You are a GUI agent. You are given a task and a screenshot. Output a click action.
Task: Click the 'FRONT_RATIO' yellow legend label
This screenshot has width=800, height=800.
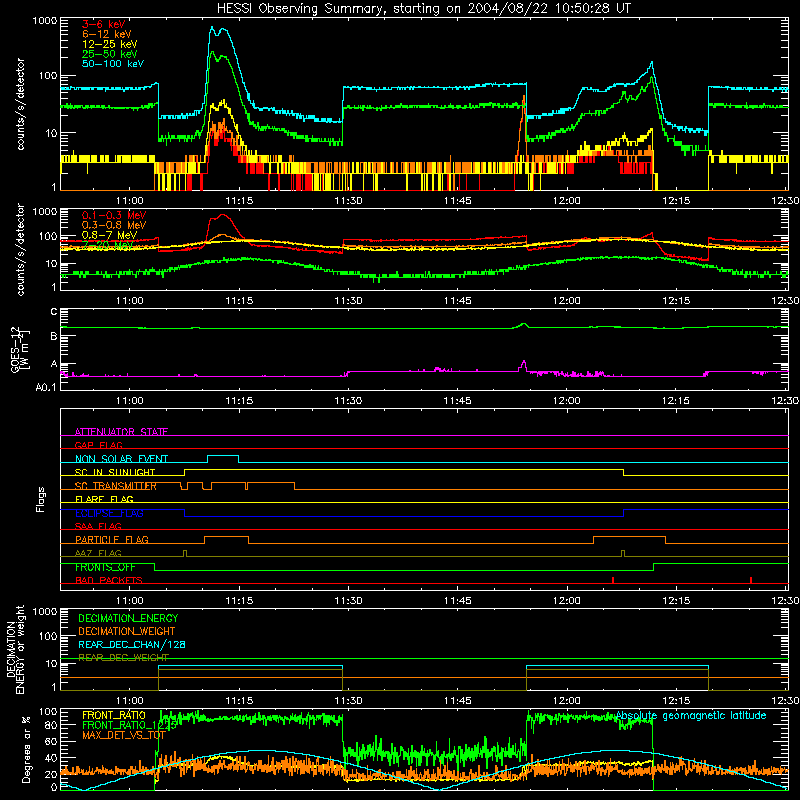pyautogui.click(x=114, y=715)
